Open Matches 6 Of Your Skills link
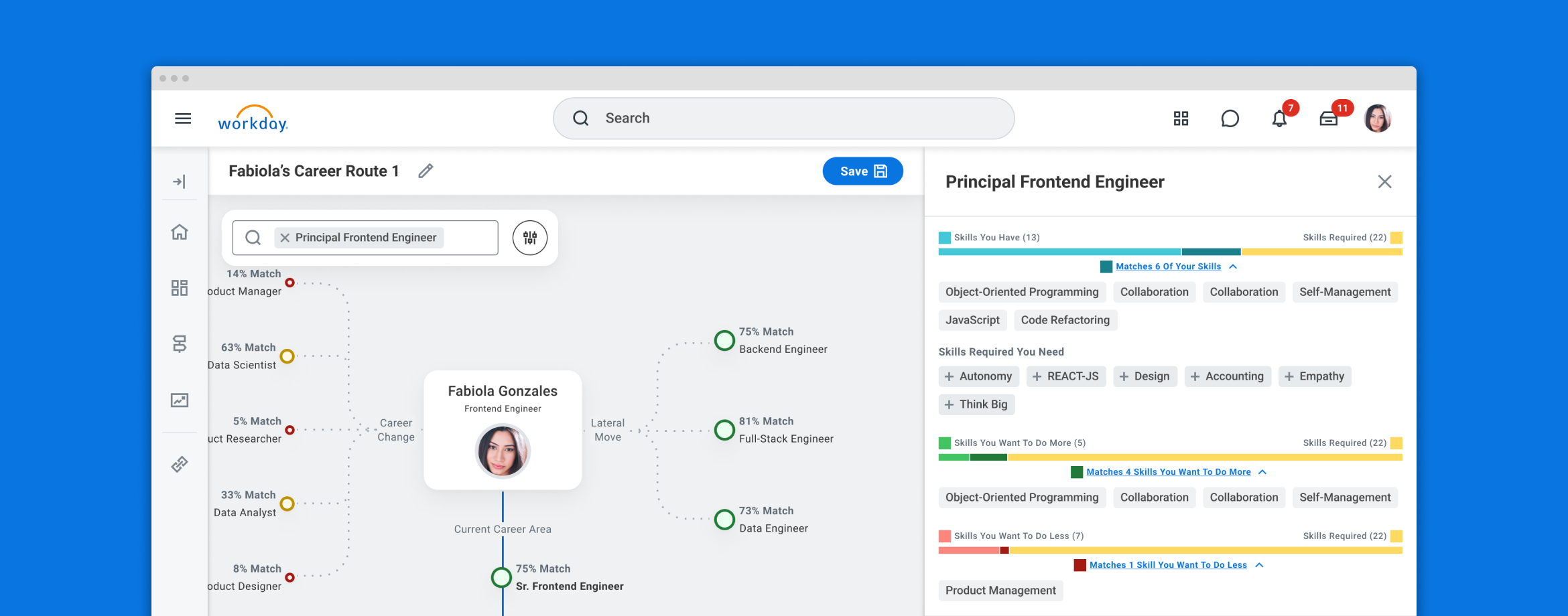Viewport: 1568px width, 616px height. tap(1168, 266)
